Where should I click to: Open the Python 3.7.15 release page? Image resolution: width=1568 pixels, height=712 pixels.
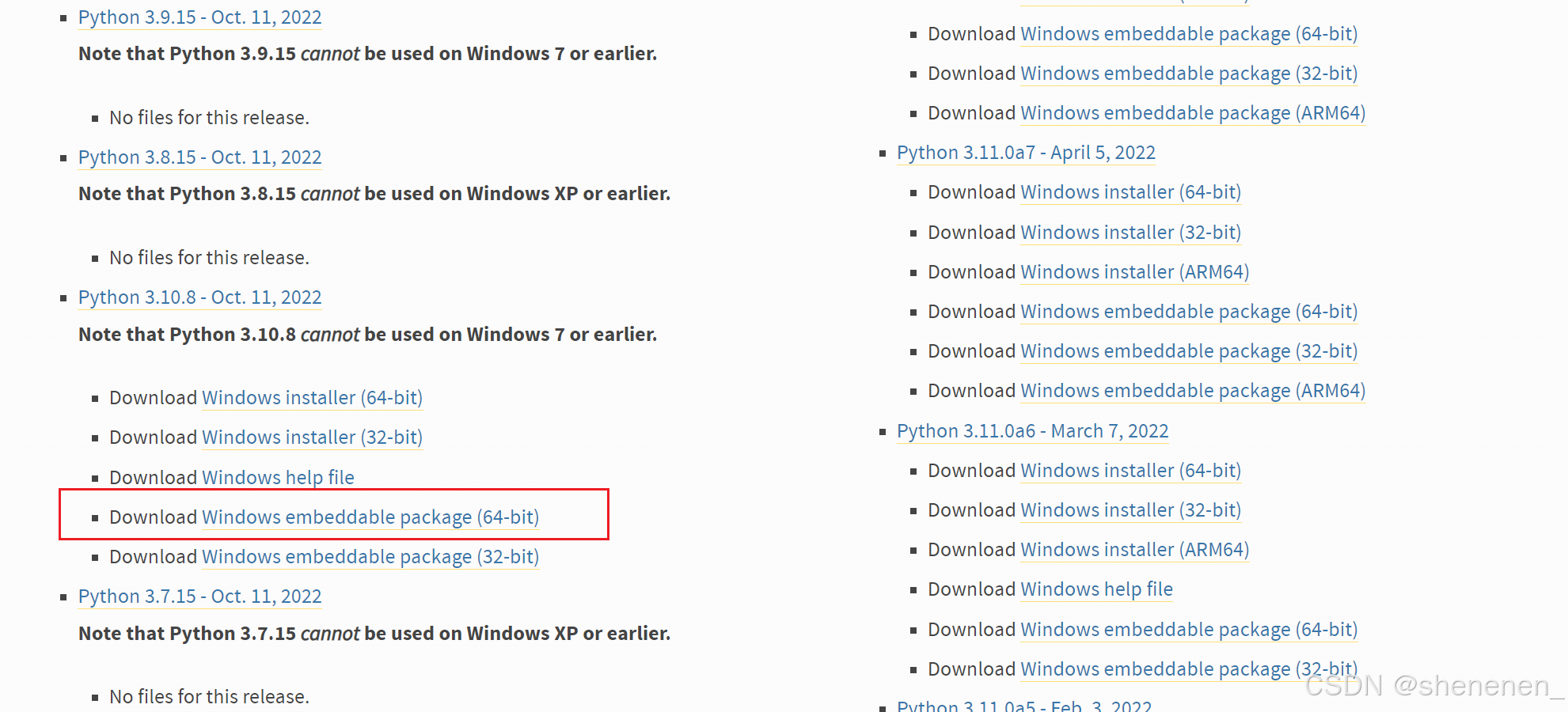click(199, 596)
